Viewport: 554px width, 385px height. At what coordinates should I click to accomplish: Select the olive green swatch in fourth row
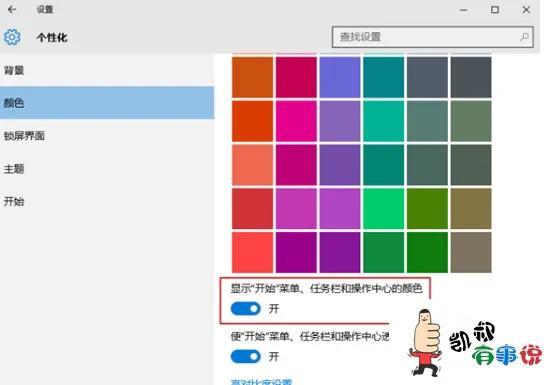point(427,208)
